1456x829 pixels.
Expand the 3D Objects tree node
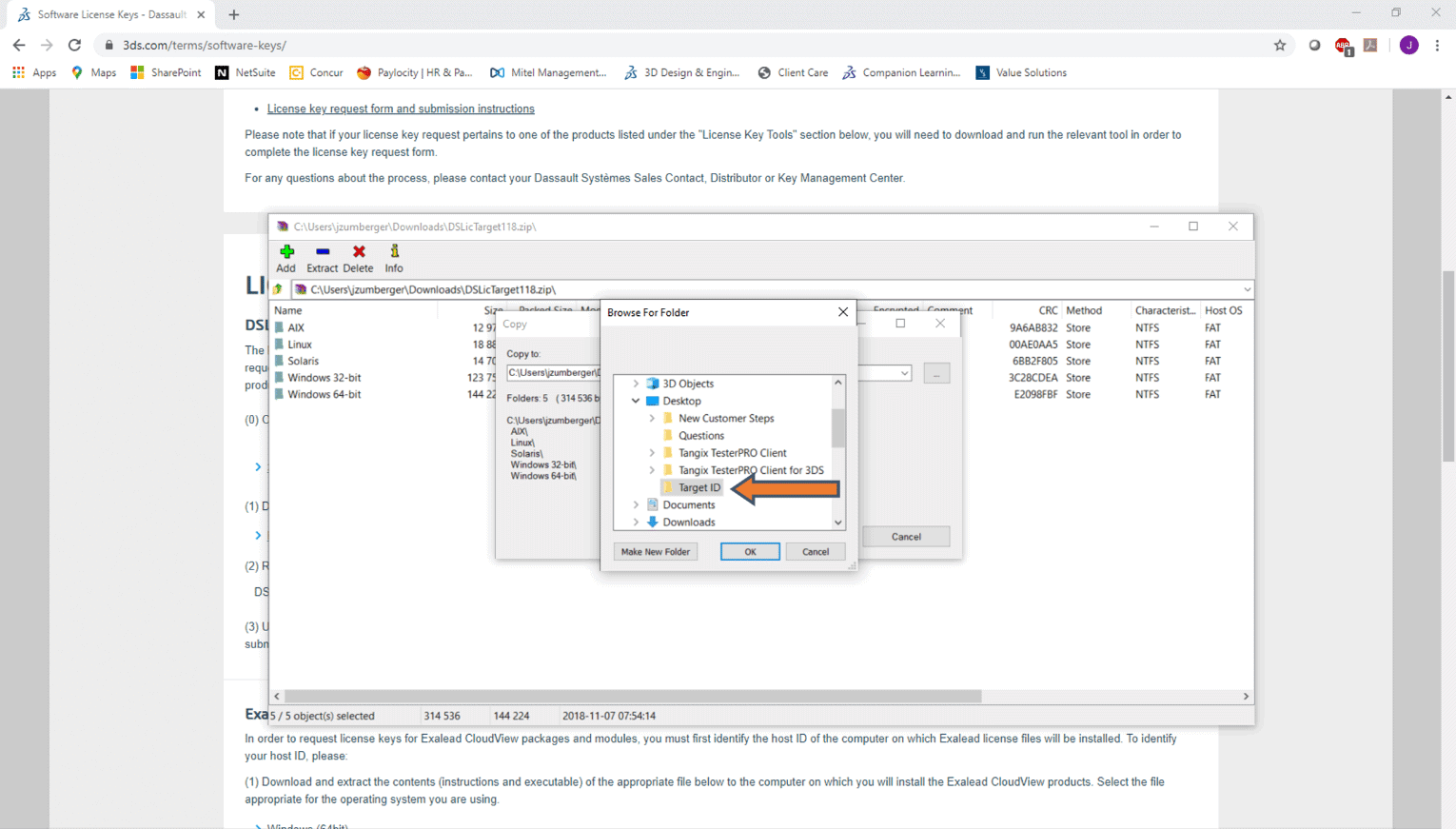[636, 384]
